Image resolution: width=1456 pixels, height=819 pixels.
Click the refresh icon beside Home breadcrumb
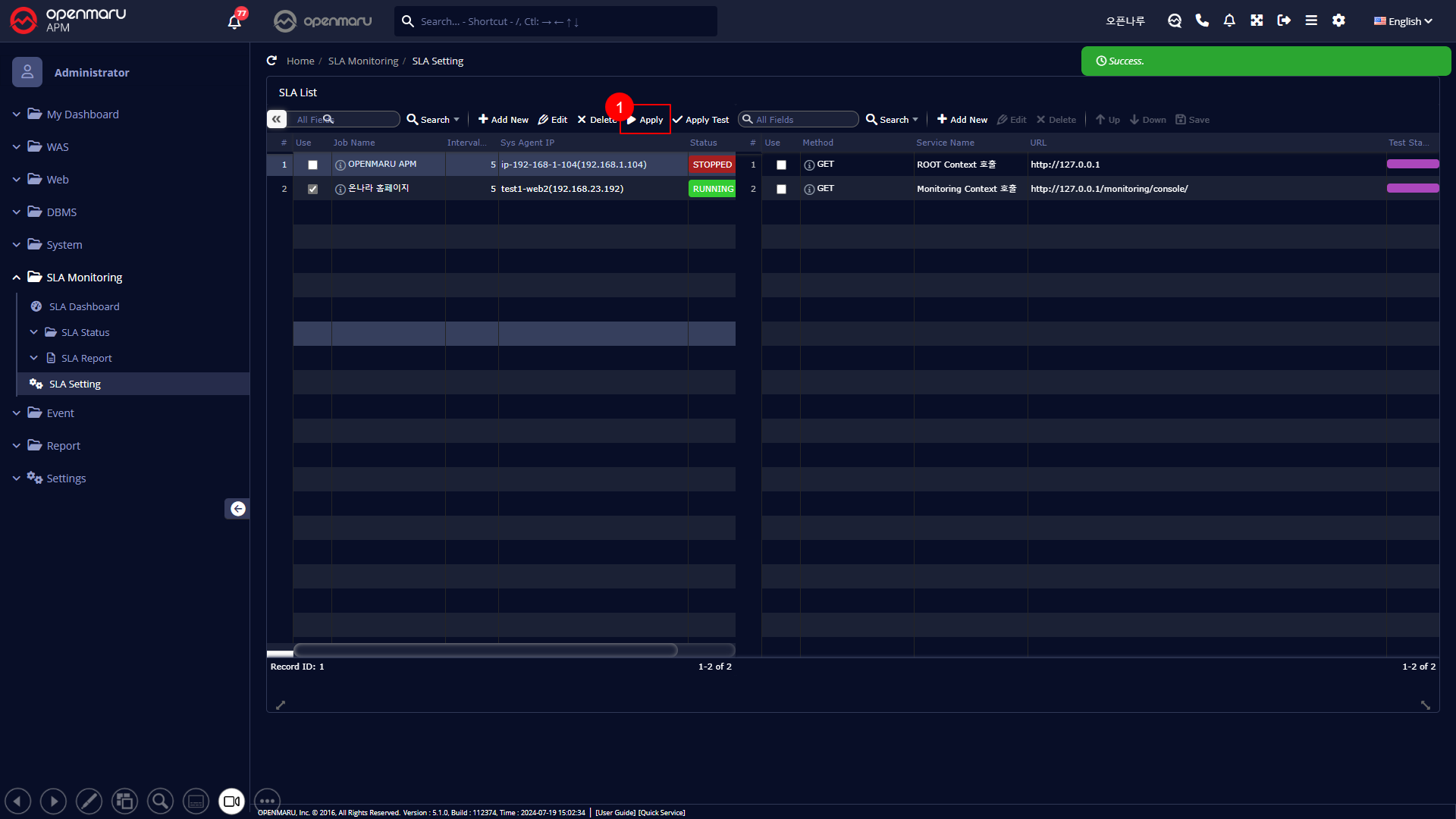[x=271, y=61]
